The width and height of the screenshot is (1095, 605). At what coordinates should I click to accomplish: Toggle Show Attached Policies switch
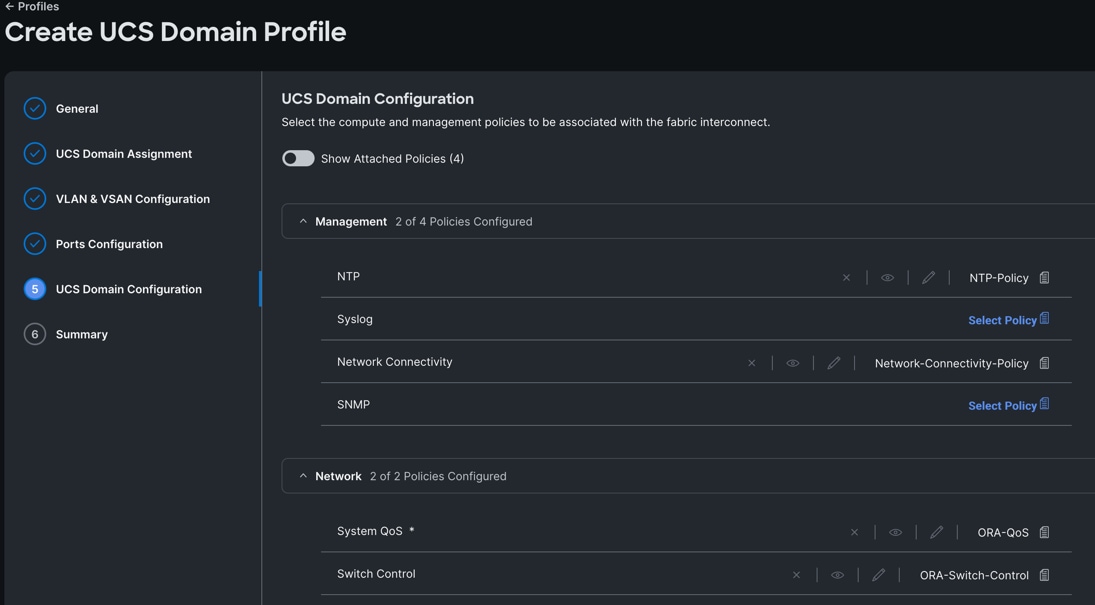(x=298, y=159)
